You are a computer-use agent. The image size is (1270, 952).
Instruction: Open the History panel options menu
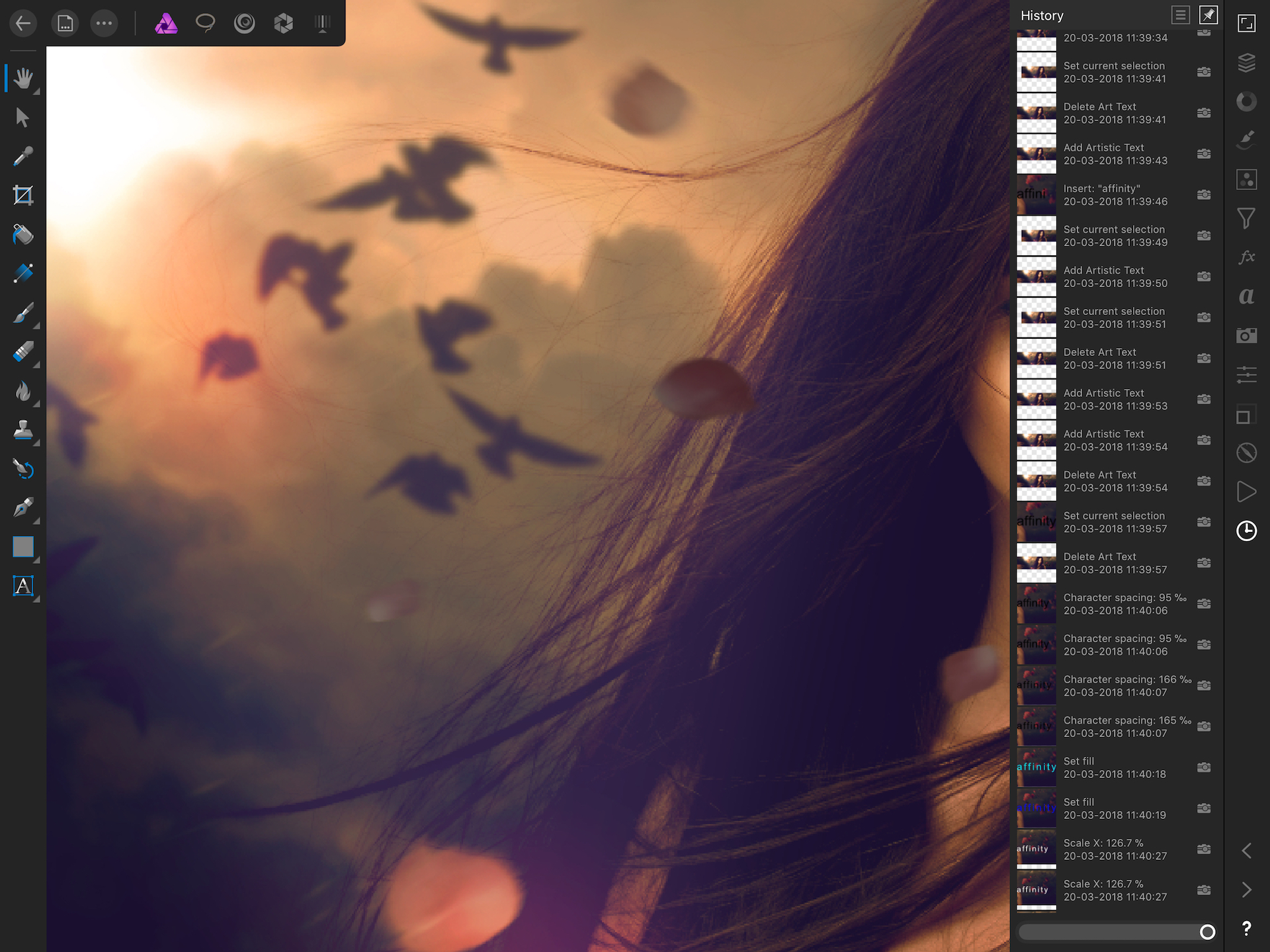[1181, 15]
